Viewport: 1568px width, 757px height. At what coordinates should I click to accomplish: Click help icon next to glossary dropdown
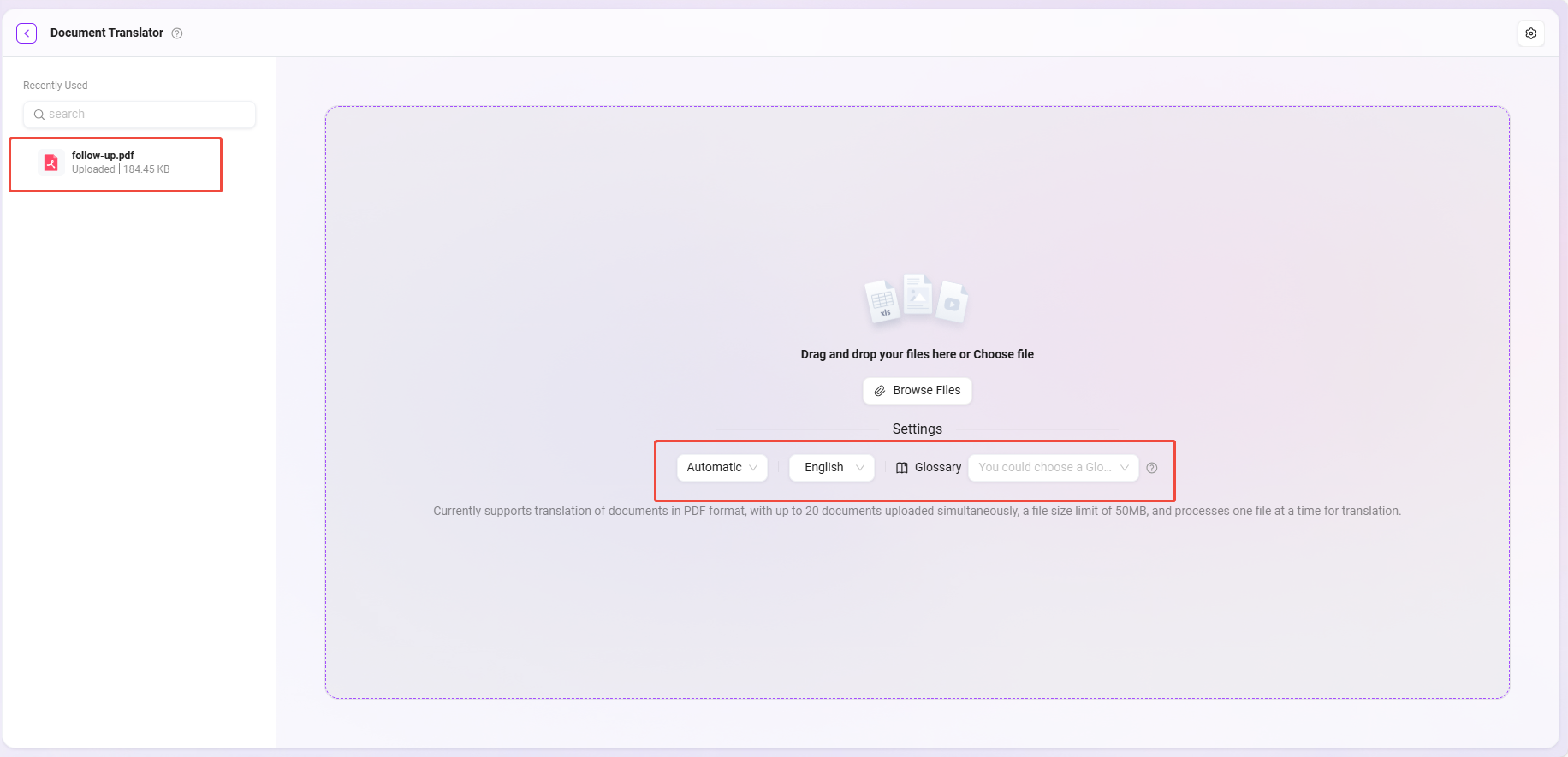tap(1152, 468)
